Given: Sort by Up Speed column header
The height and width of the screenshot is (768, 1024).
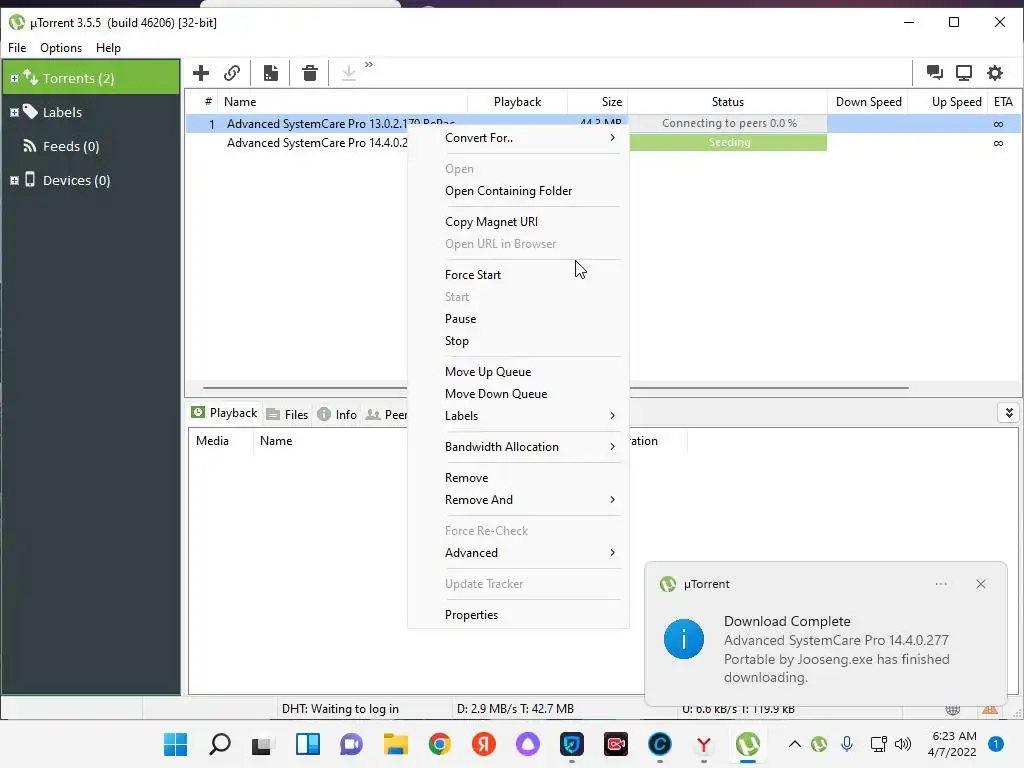Looking at the screenshot, I should pos(949,102).
